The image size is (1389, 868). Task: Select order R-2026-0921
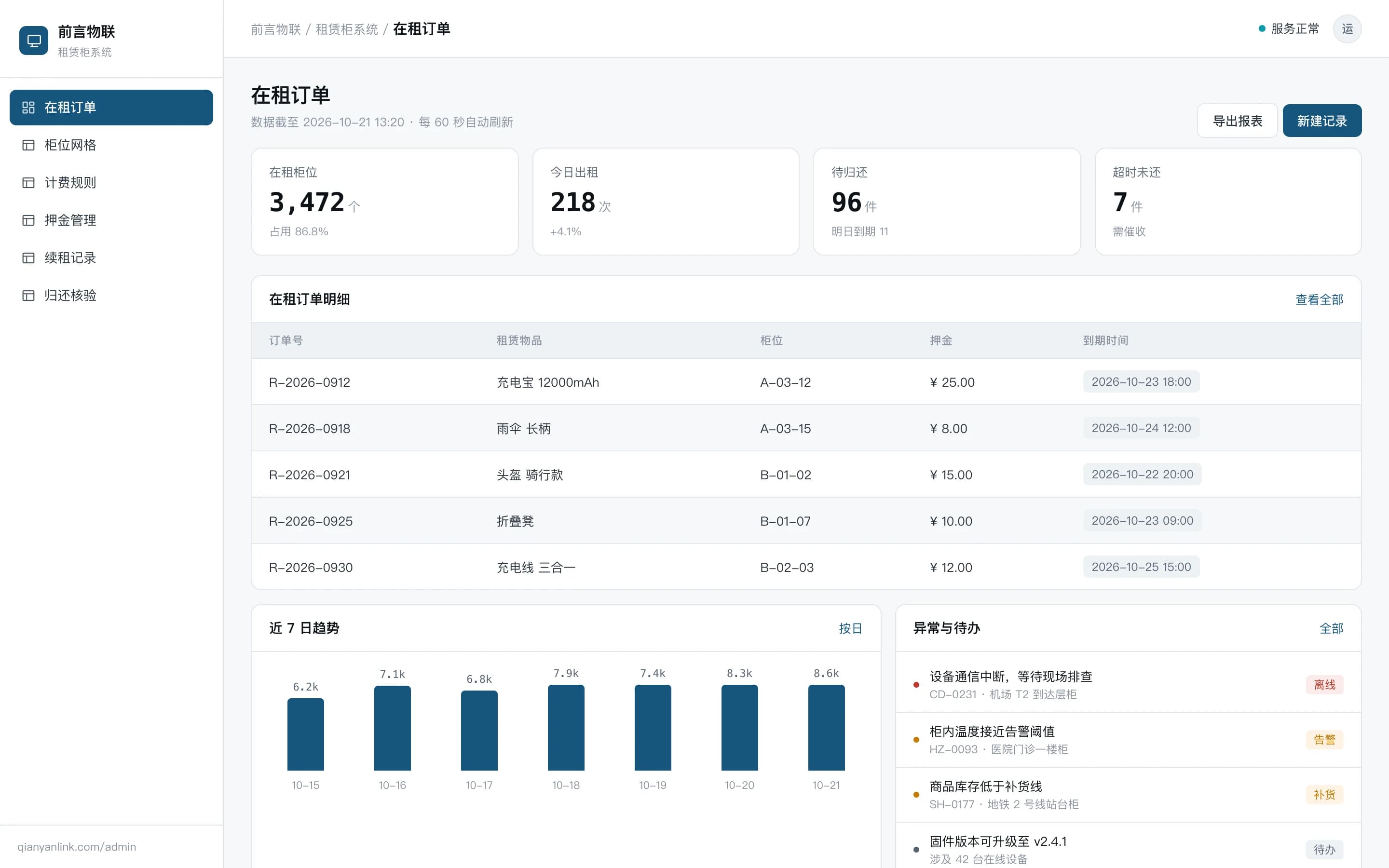coord(806,475)
